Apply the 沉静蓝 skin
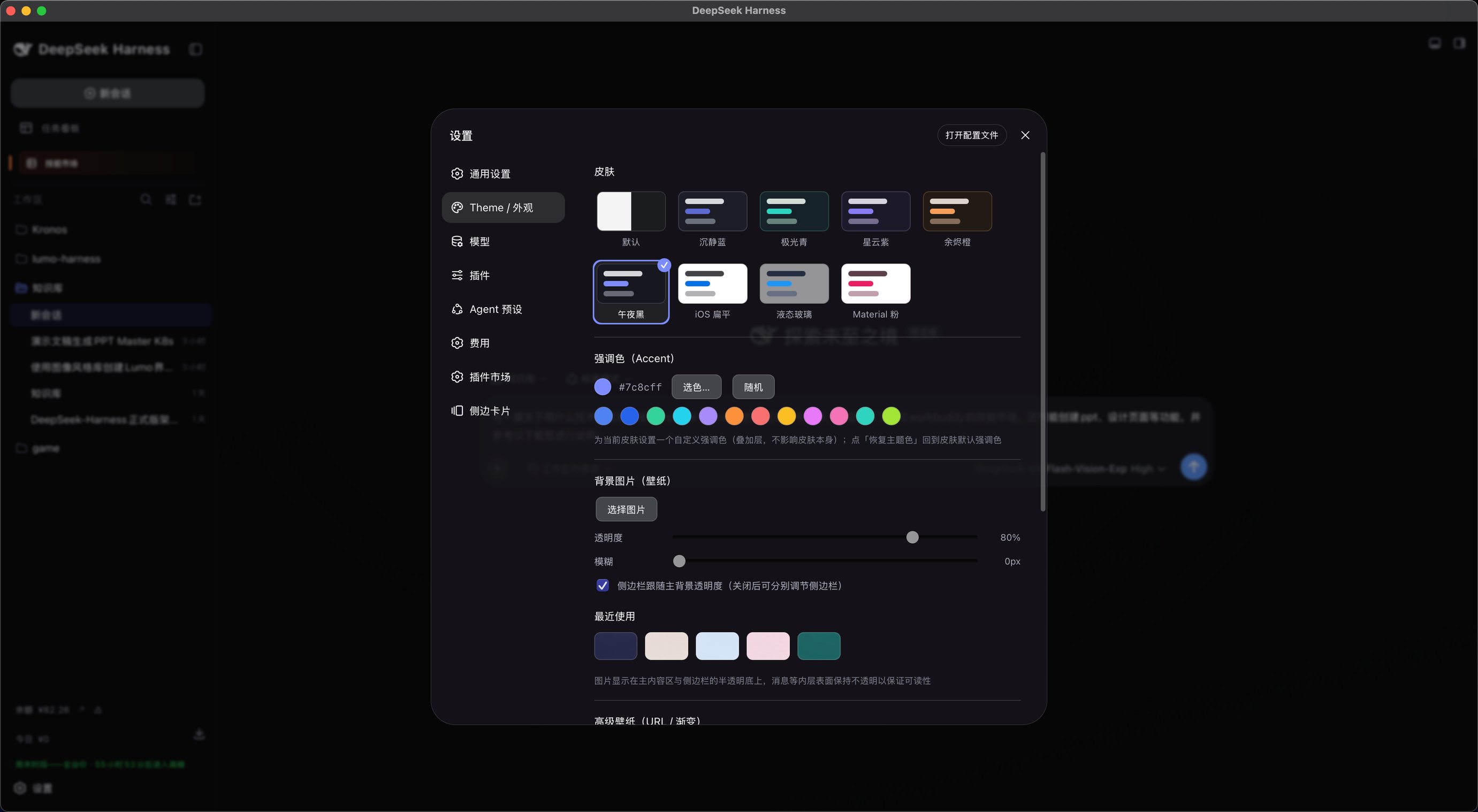The height and width of the screenshot is (812, 1478). click(713, 212)
